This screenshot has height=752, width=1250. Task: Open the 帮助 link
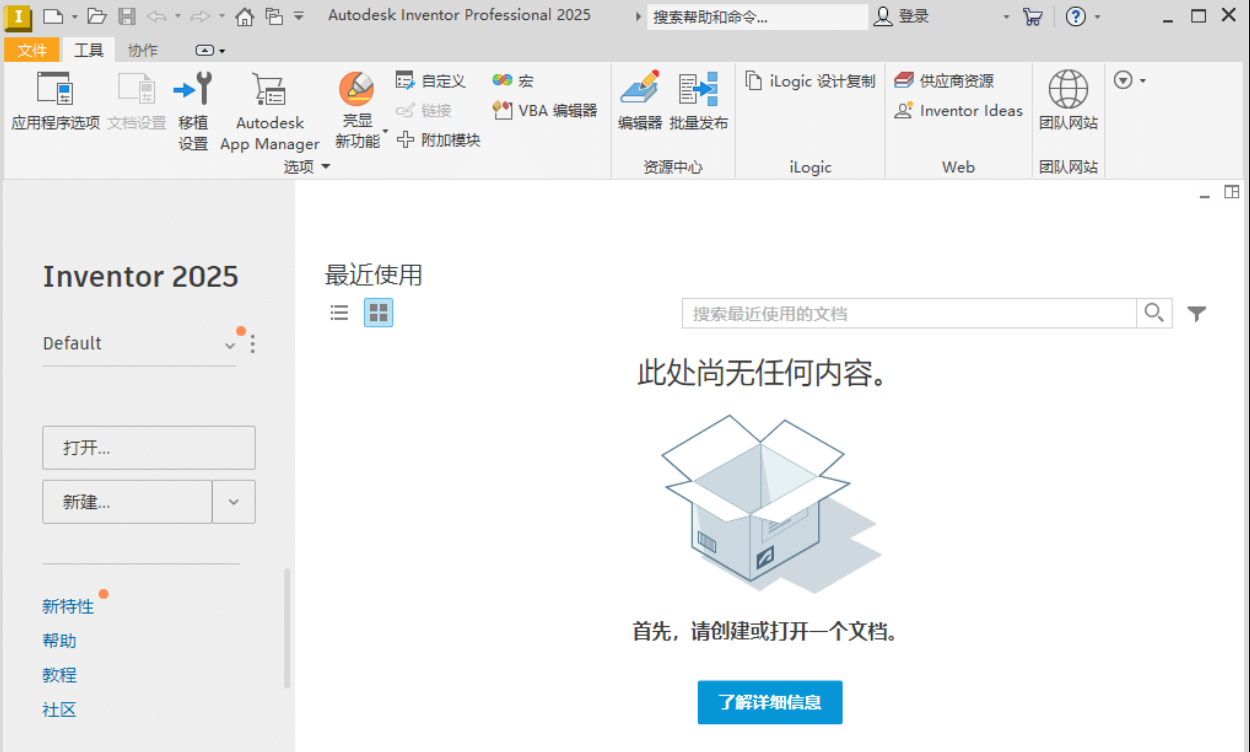pos(59,641)
